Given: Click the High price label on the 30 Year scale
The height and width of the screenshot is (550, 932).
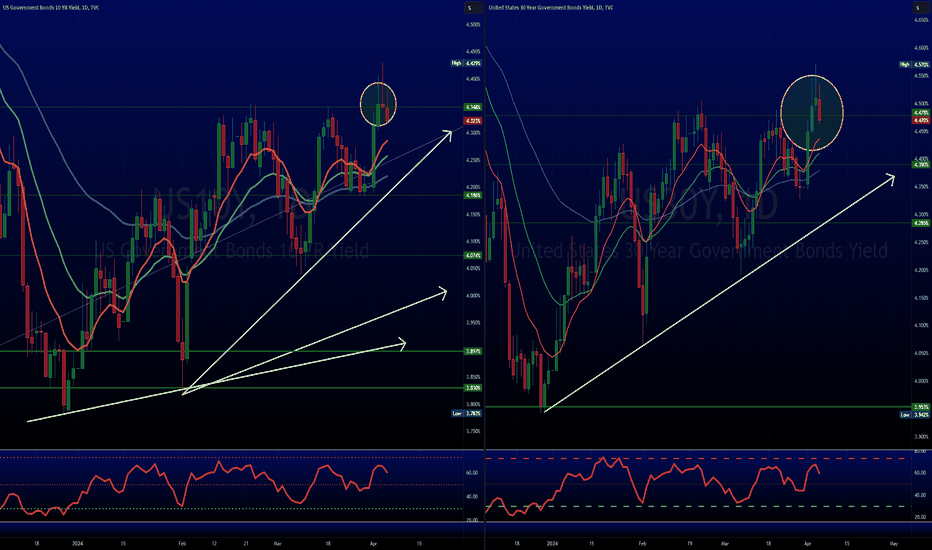Looking at the screenshot, I should tap(915, 64).
